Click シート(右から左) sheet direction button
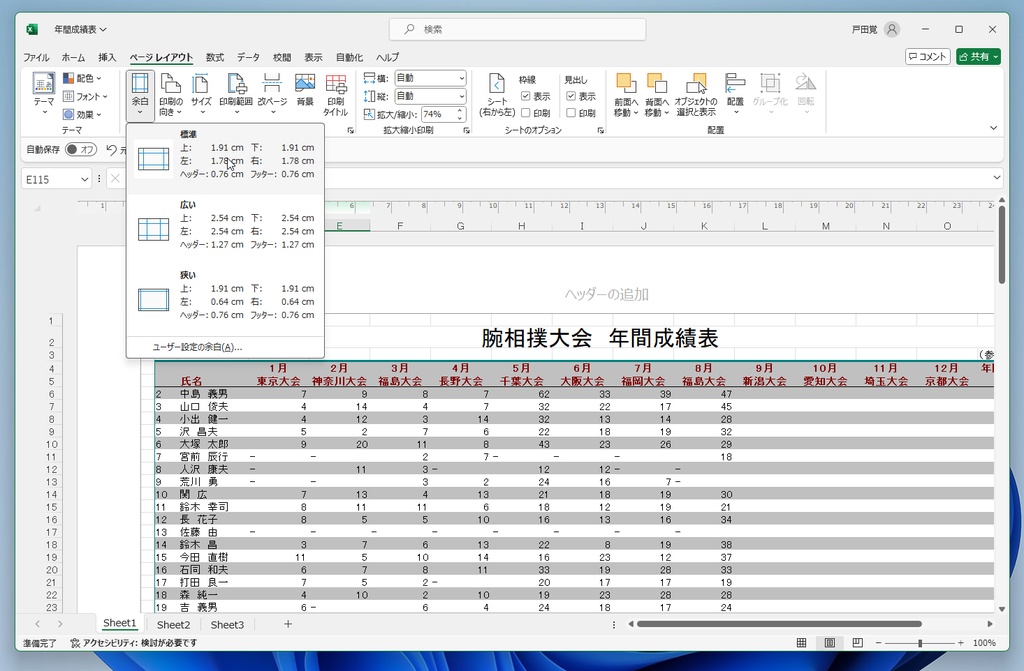1024x671 pixels. (497, 95)
